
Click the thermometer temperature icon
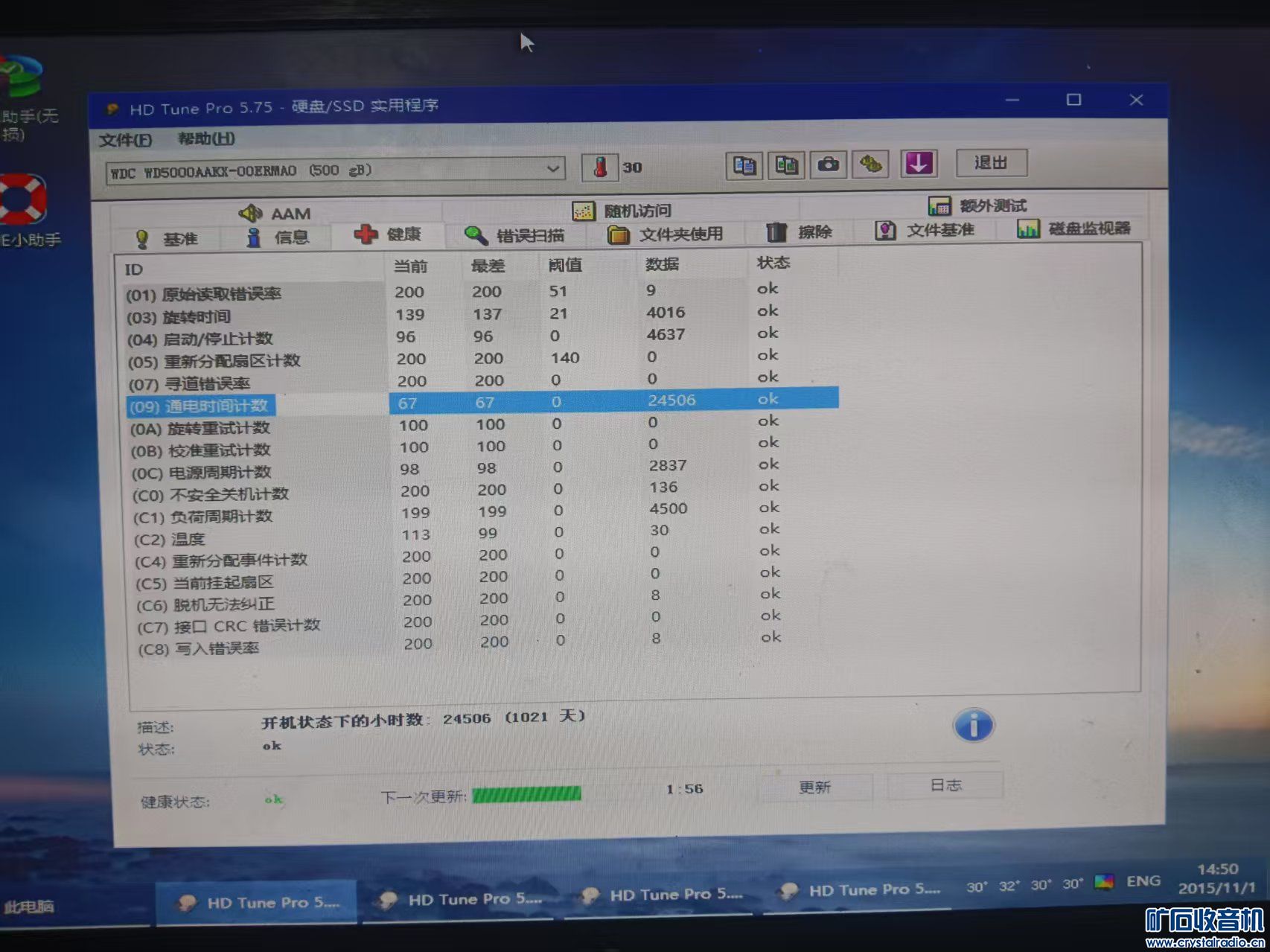tap(600, 167)
